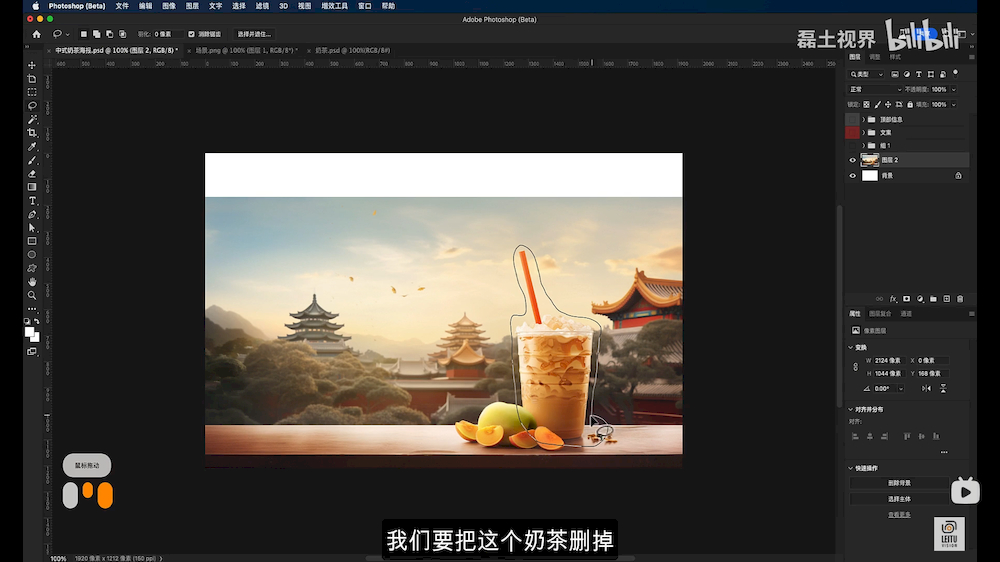Select the Eyedropper tool
The width and height of the screenshot is (1000, 562).
coord(32,146)
